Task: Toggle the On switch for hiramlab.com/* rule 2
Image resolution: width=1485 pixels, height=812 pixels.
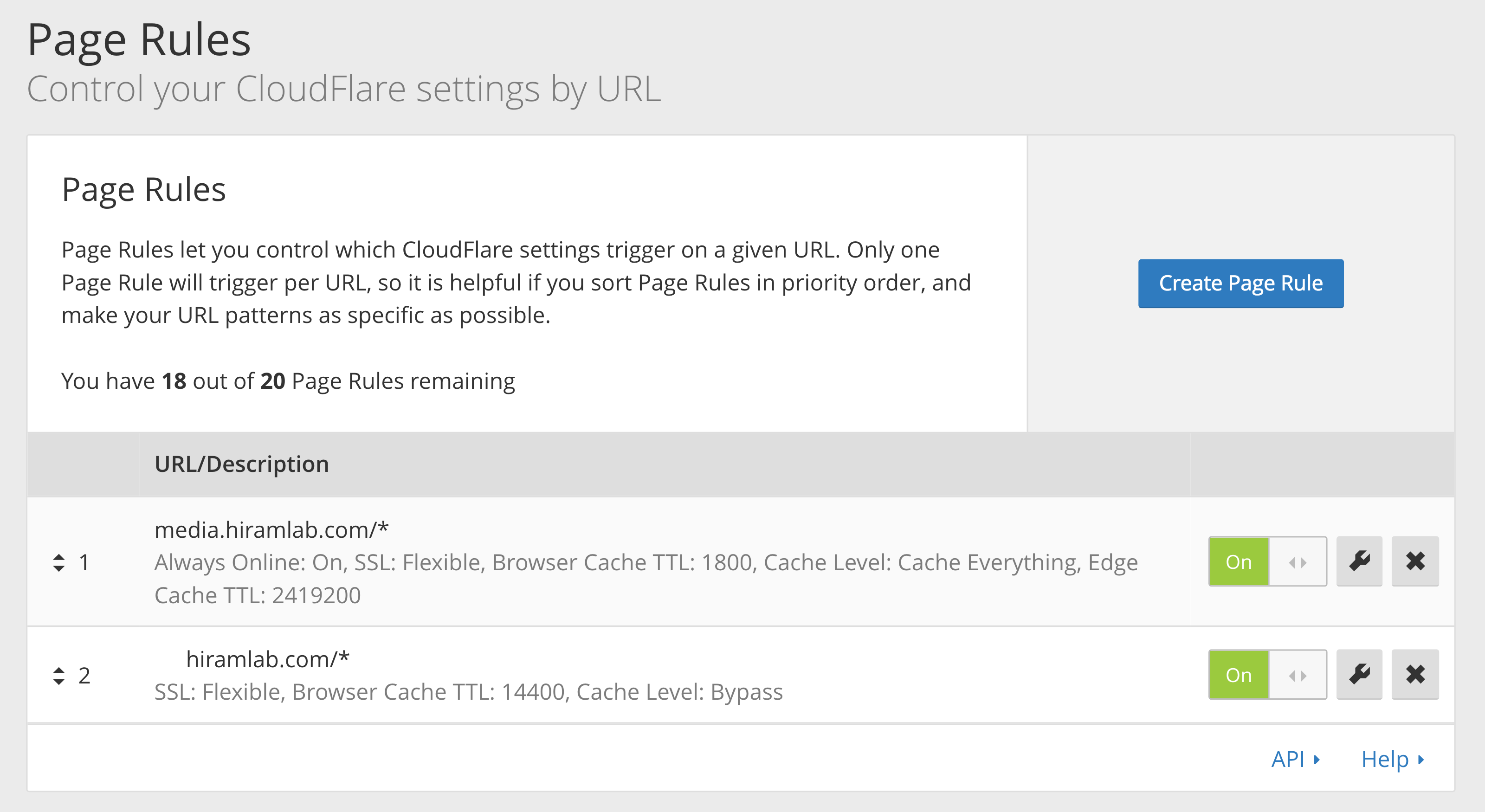Action: [x=1267, y=674]
